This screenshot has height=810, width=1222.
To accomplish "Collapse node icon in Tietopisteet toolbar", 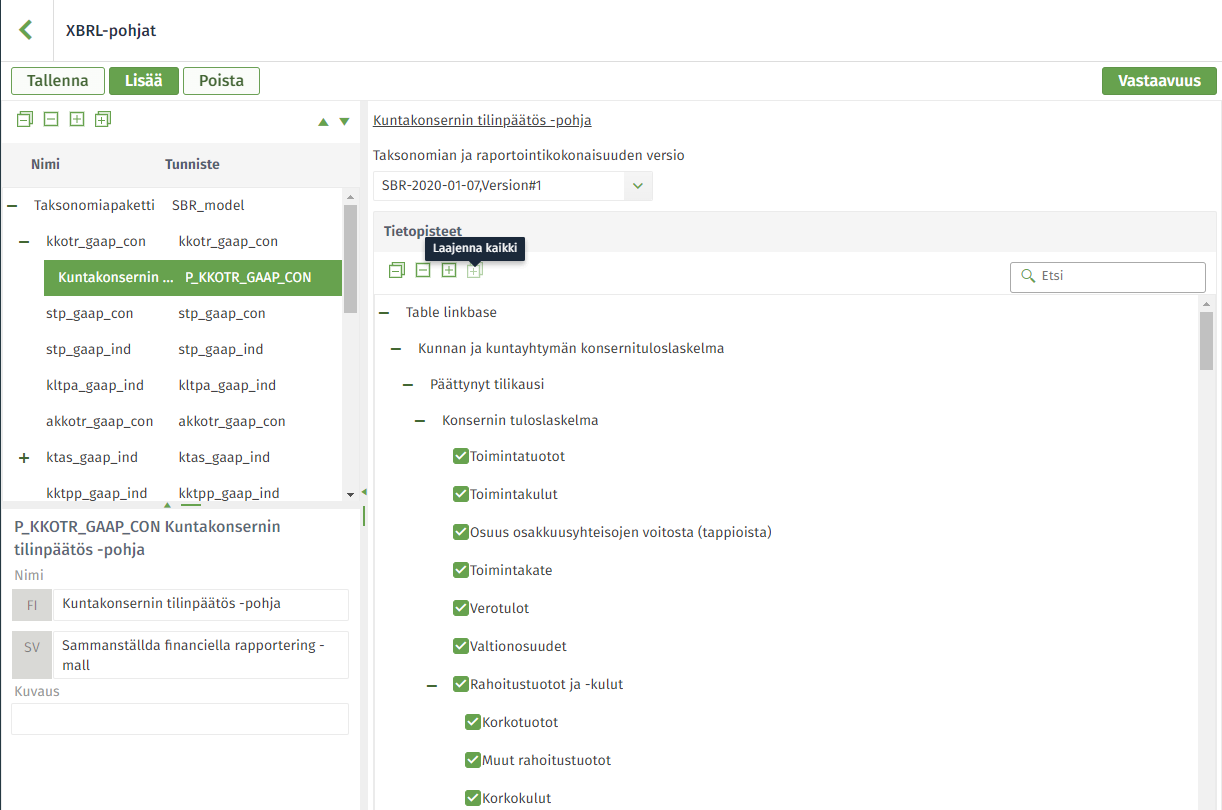I will 423,270.
